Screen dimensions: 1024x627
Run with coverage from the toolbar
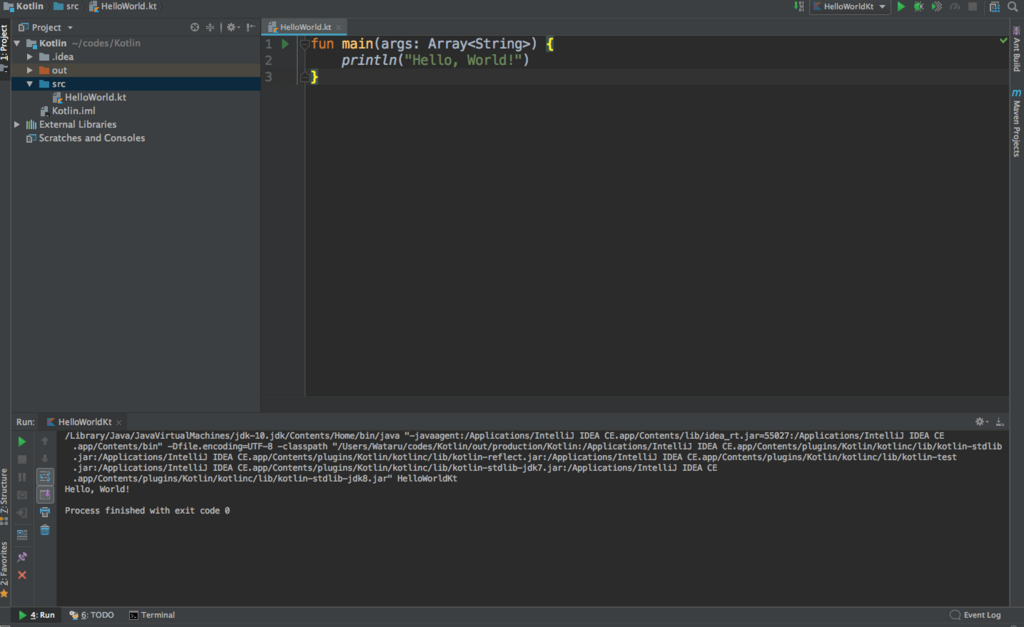[936, 7]
